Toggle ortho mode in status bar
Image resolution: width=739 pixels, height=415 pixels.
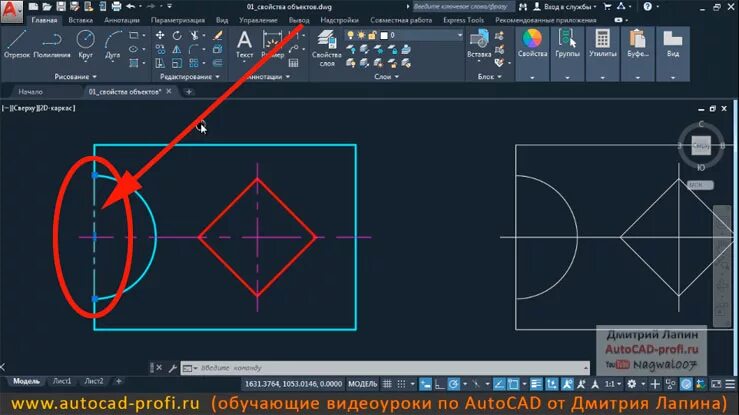pos(439,384)
